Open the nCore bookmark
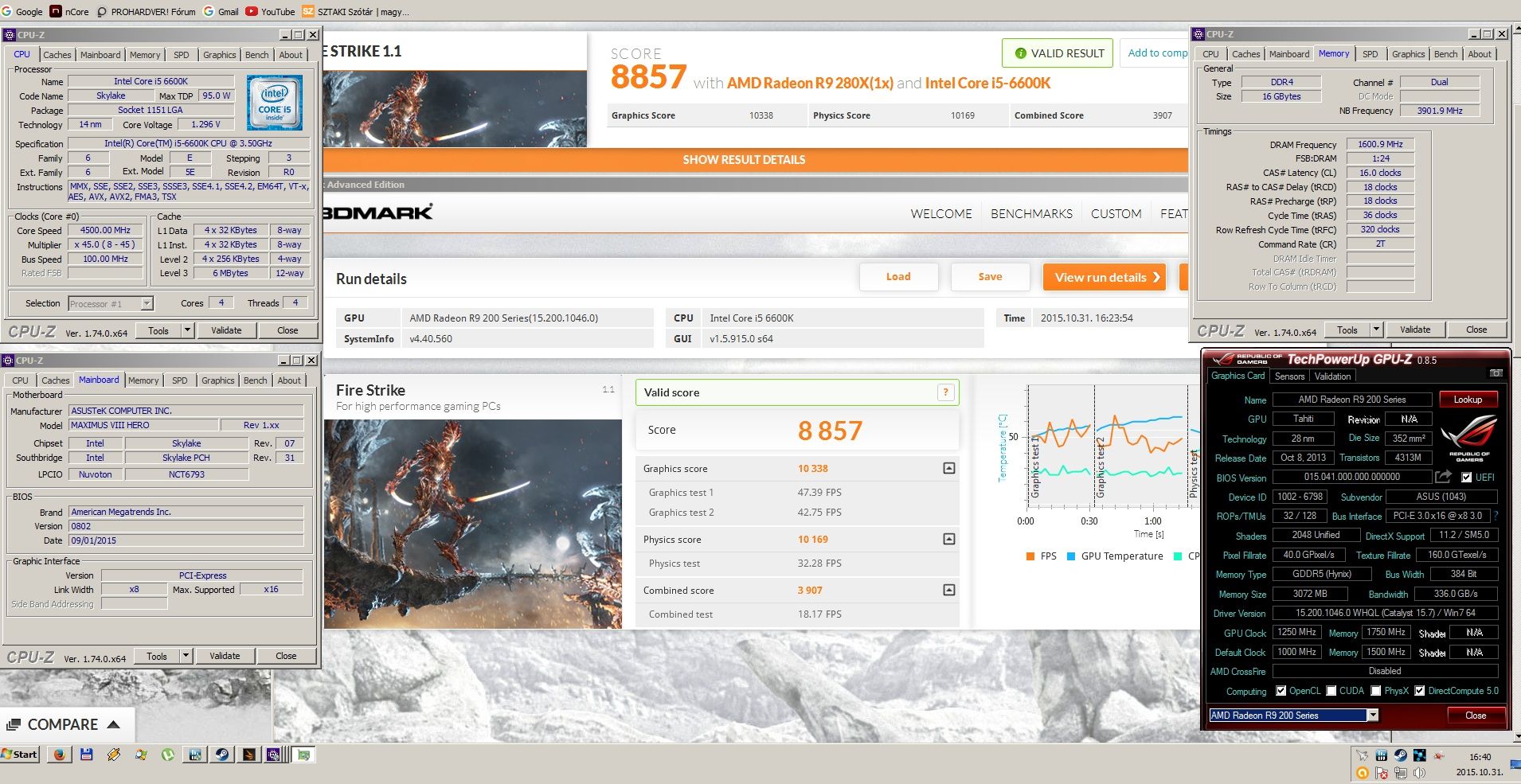The width and height of the screenshot is (1521, 784). [x=69, y=11]
